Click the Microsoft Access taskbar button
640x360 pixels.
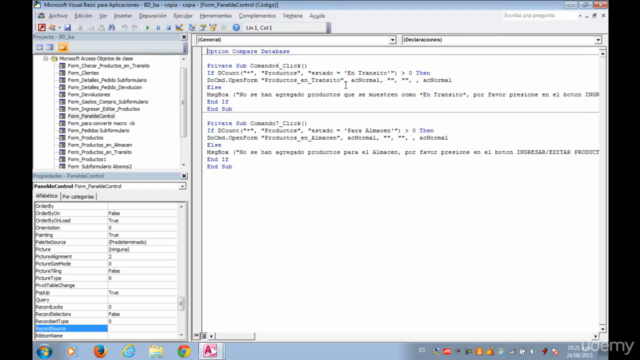point(210,351)
